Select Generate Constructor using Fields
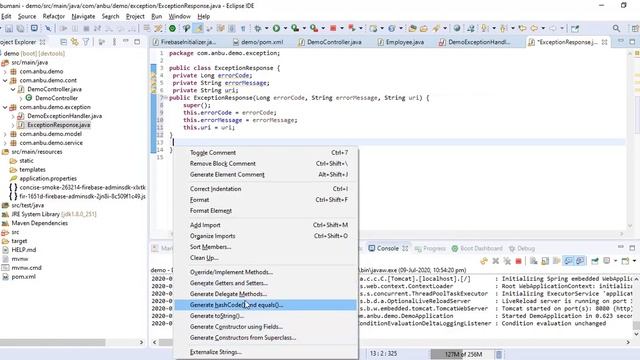The width and height of the screenshot is (640, 360). point(265,327)
